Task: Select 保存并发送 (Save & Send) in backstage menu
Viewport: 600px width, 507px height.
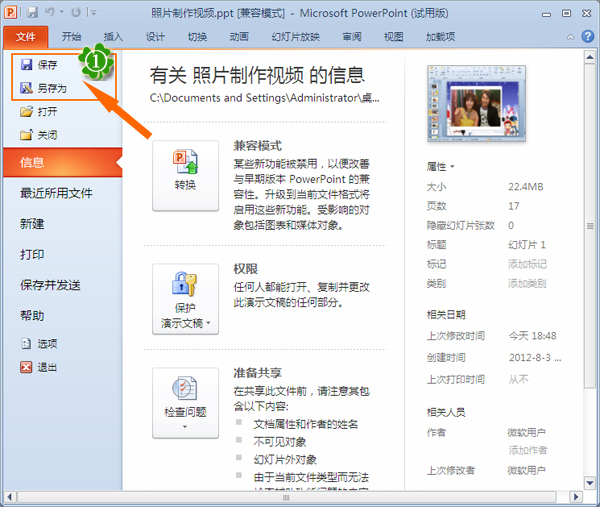Action: 50,285
